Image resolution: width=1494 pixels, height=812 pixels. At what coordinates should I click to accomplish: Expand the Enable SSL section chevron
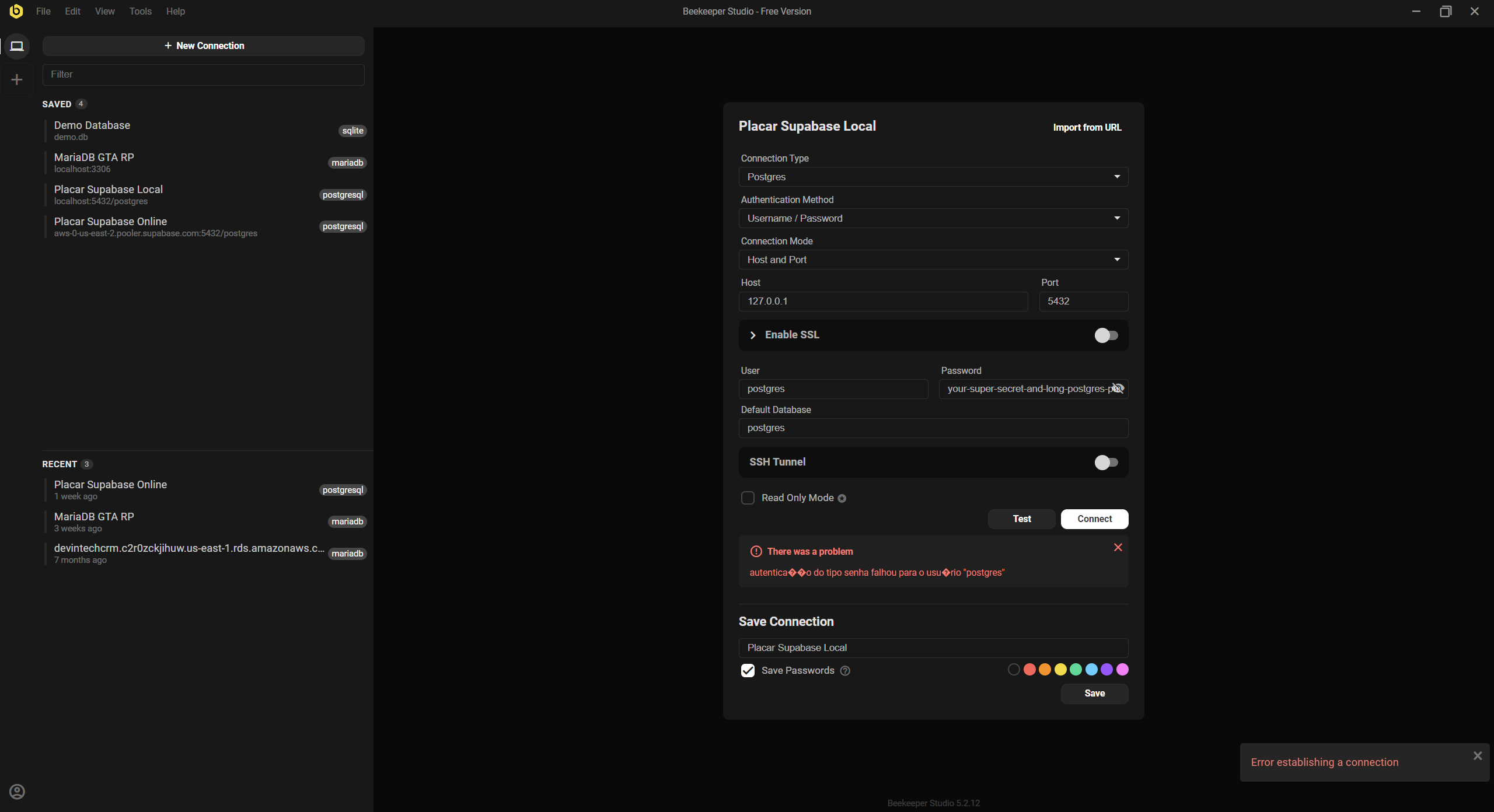coord(753,335)
